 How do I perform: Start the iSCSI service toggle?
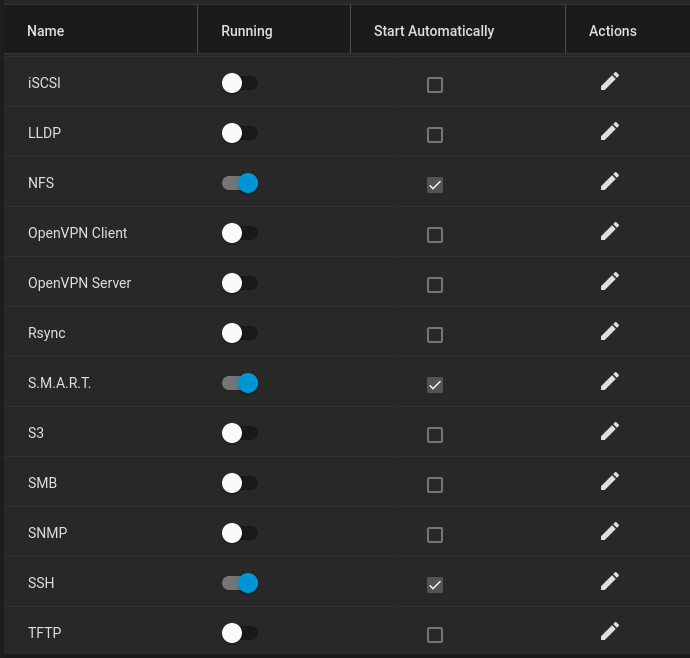pos(240,83)
